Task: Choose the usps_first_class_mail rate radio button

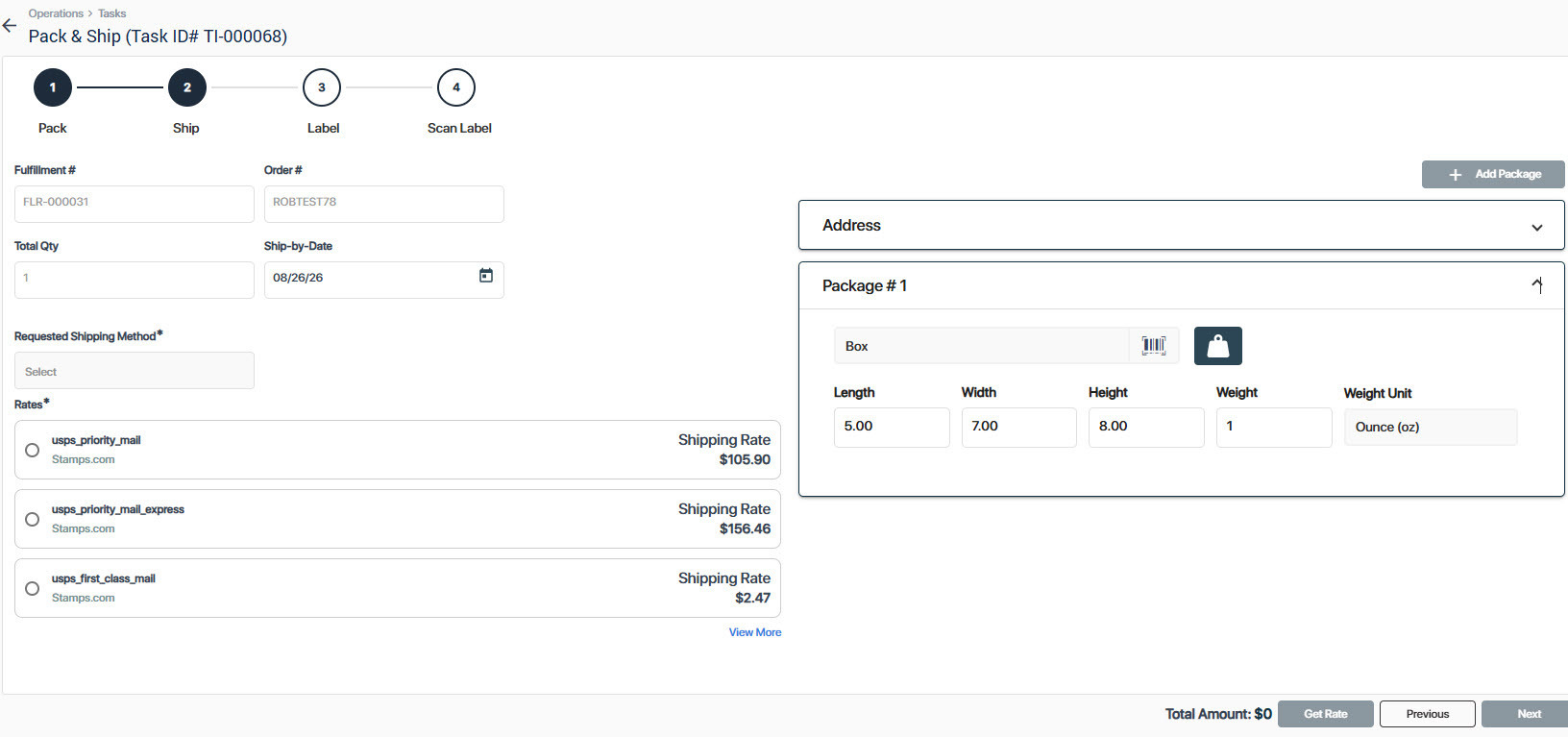Action: (x=33, y=588)
